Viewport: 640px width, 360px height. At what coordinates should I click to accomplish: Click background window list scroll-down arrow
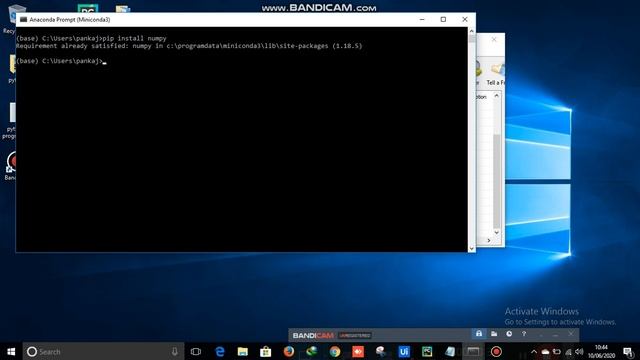pos(496,232)
